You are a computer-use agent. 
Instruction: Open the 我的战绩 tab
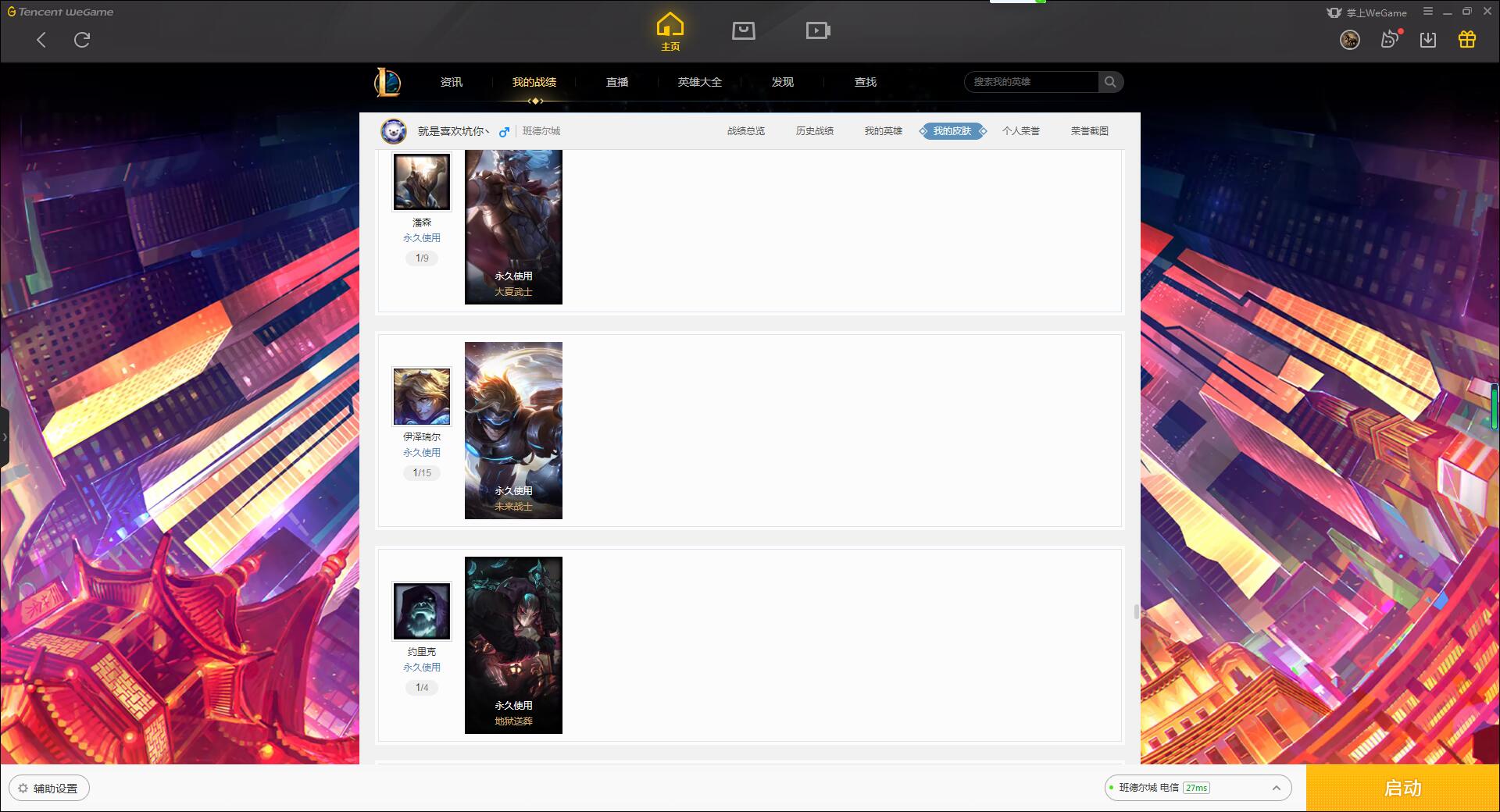coord(534,82)
